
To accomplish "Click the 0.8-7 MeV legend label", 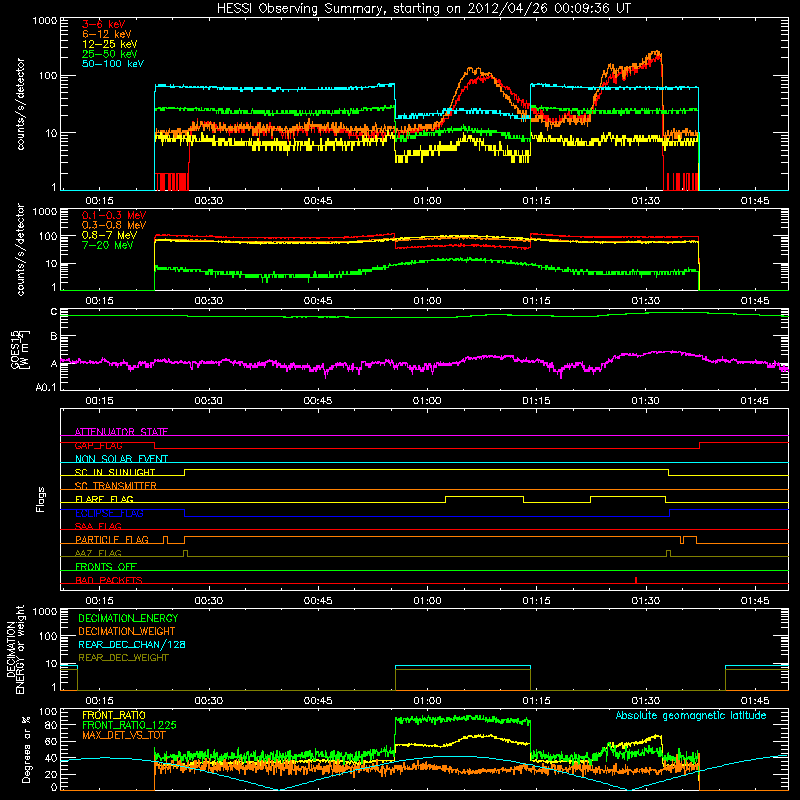I will click(x=109, y=235).
